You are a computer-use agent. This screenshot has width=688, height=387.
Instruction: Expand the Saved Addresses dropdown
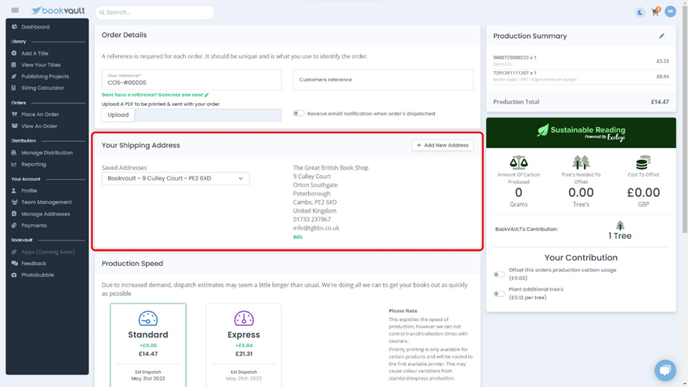click(x=176, y=179)
